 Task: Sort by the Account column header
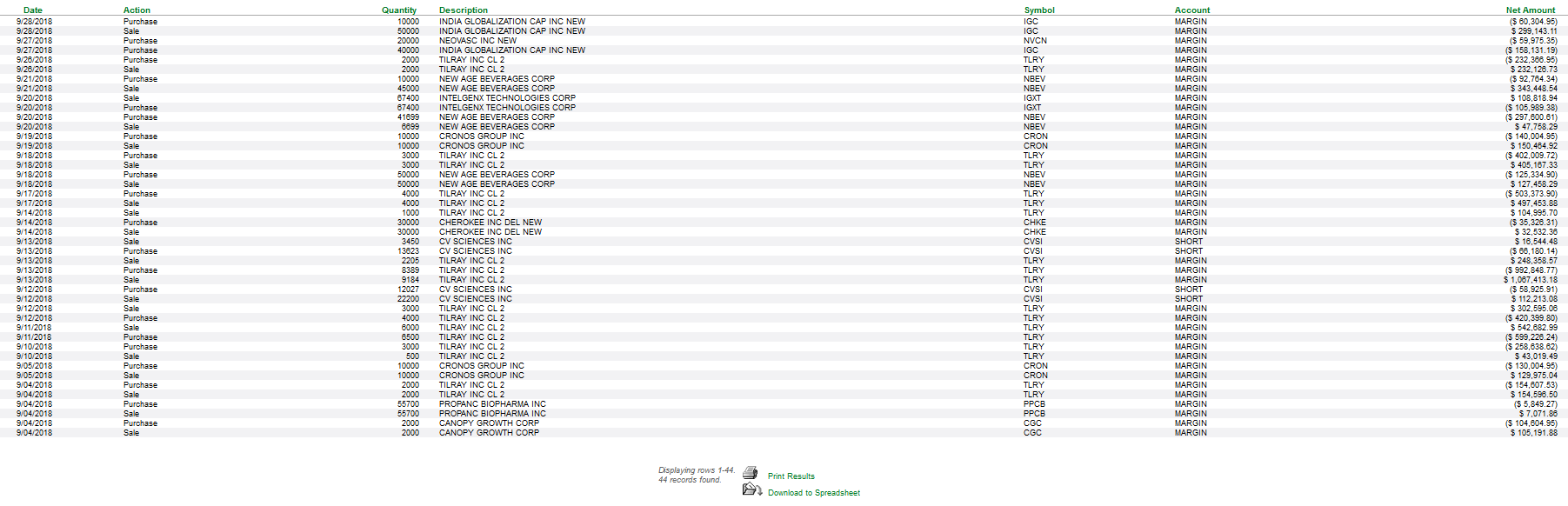pos(1192,10)
